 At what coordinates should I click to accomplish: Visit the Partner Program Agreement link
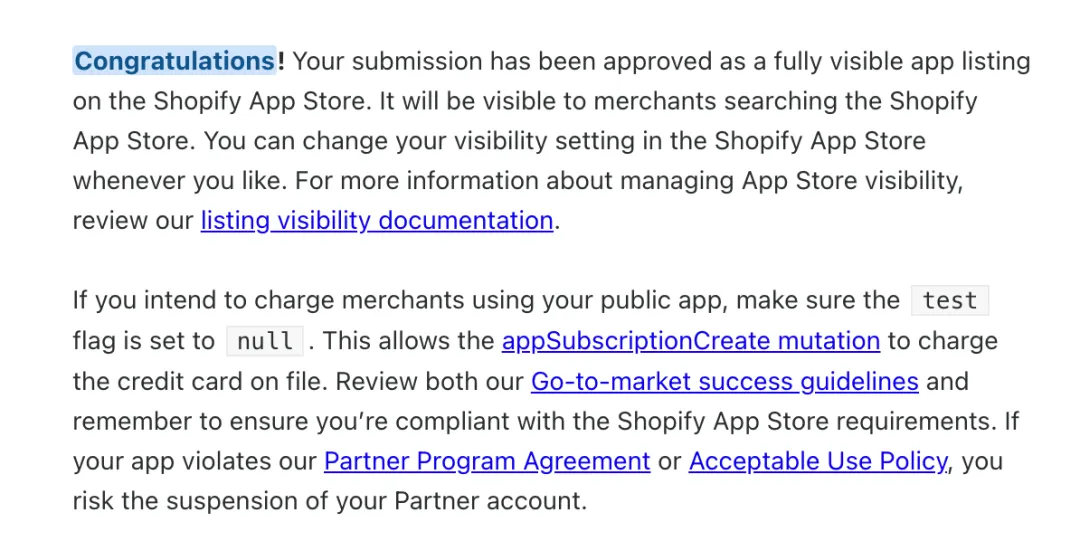pyautogui.click(x=487, y=461)
